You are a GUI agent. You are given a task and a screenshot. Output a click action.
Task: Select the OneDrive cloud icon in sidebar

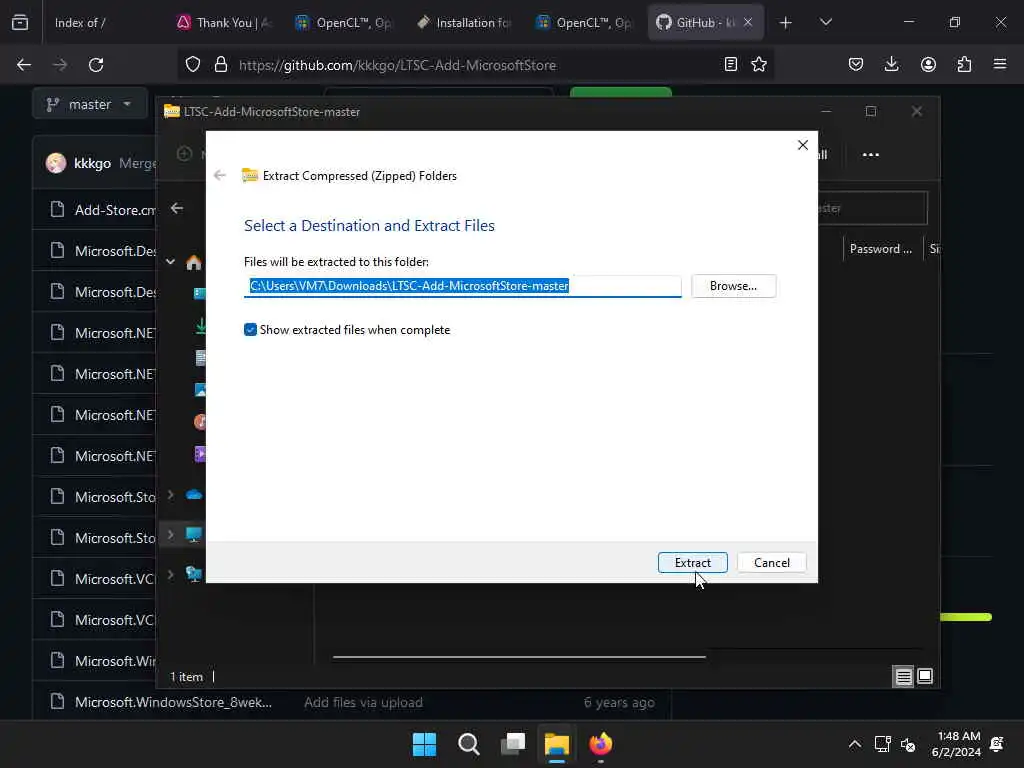click(194, 494)
